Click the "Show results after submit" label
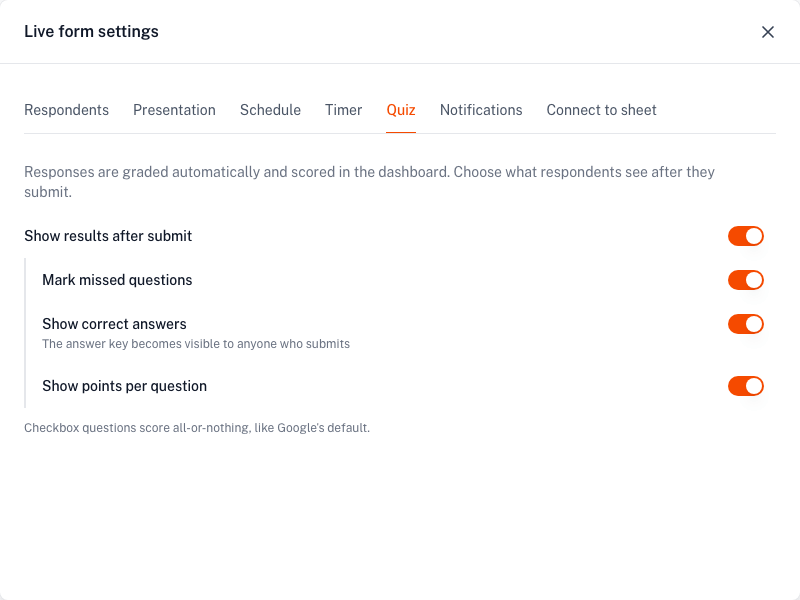The image size is (800, 600). click(x=108, y=236)
